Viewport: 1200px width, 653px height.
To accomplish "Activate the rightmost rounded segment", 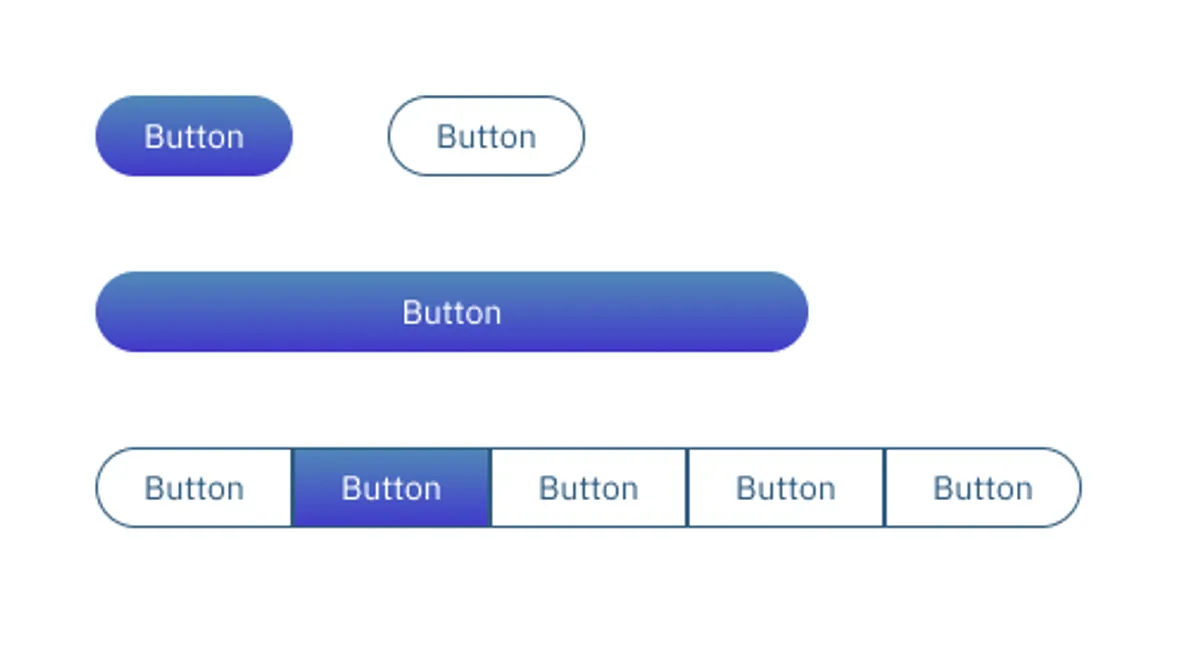I will (983, 487).
